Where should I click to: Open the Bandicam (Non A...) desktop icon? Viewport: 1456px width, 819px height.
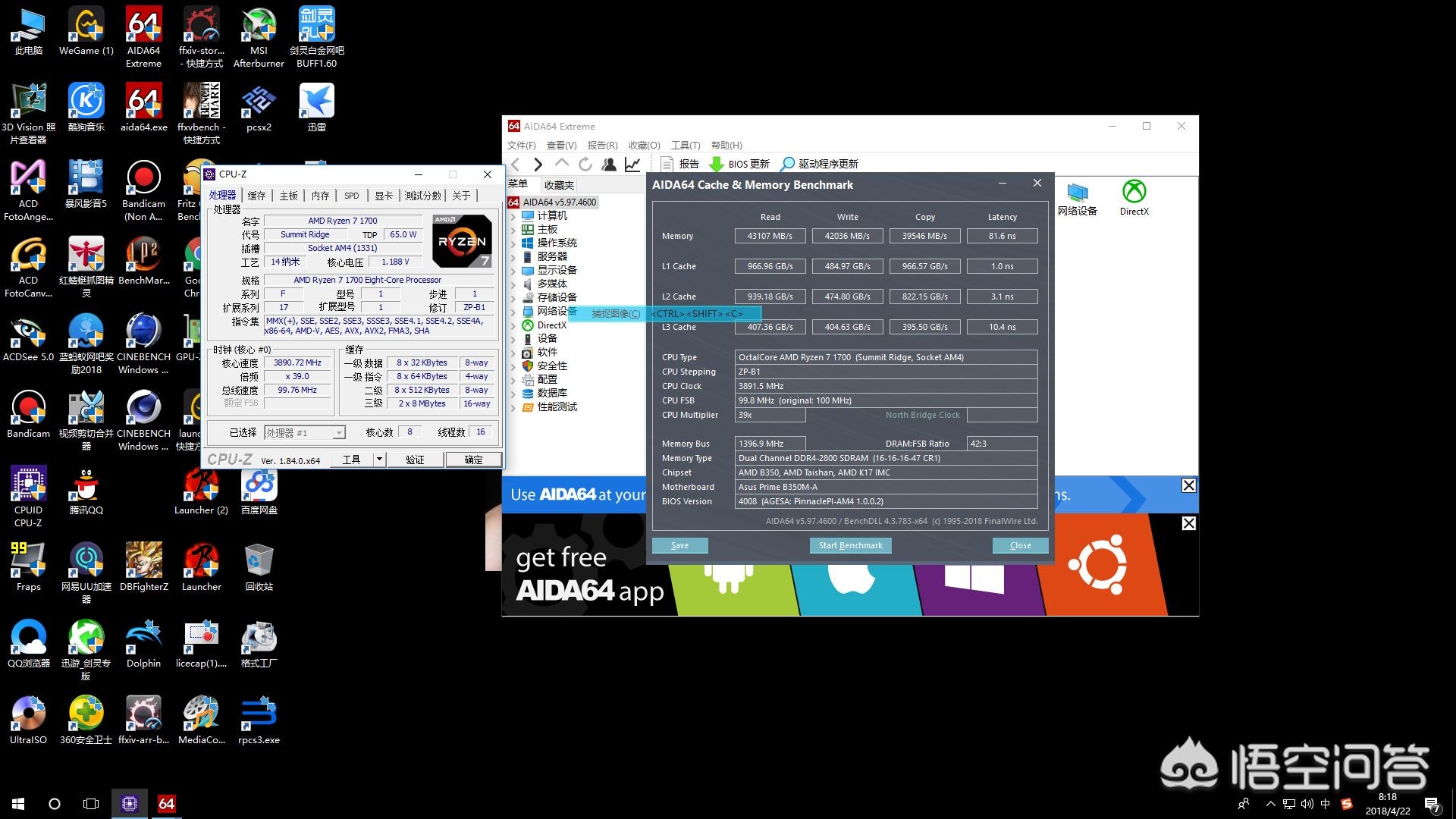(x=144, y=191)
